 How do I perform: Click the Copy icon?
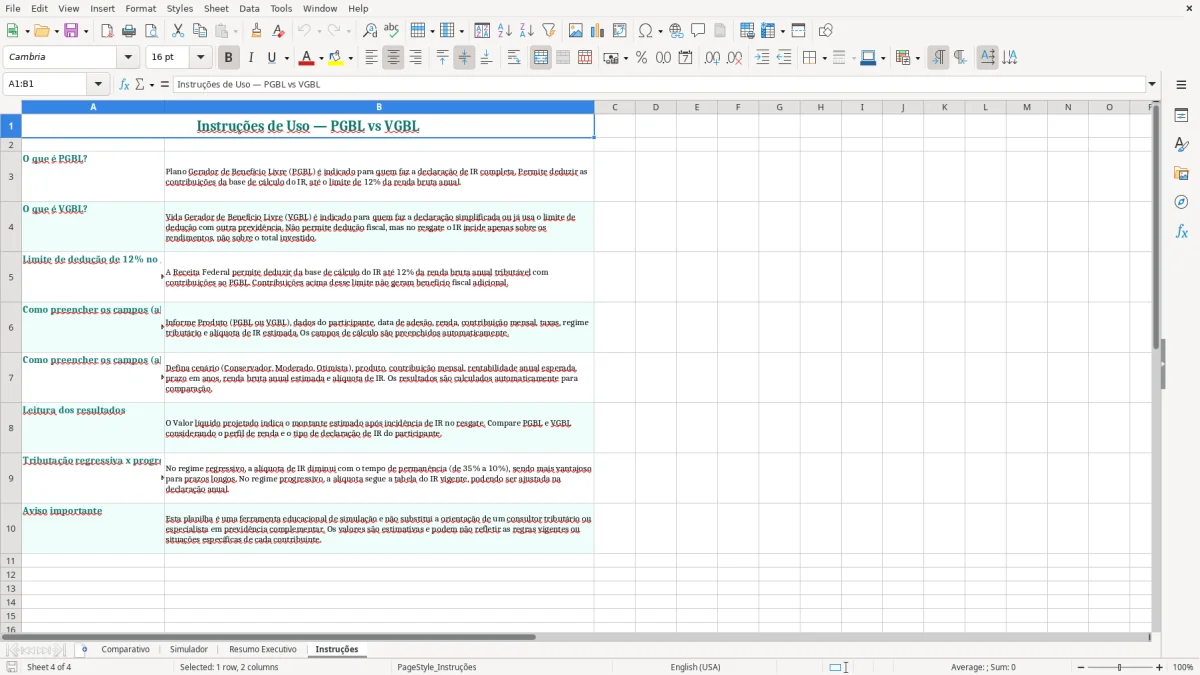tap(200, 31)
